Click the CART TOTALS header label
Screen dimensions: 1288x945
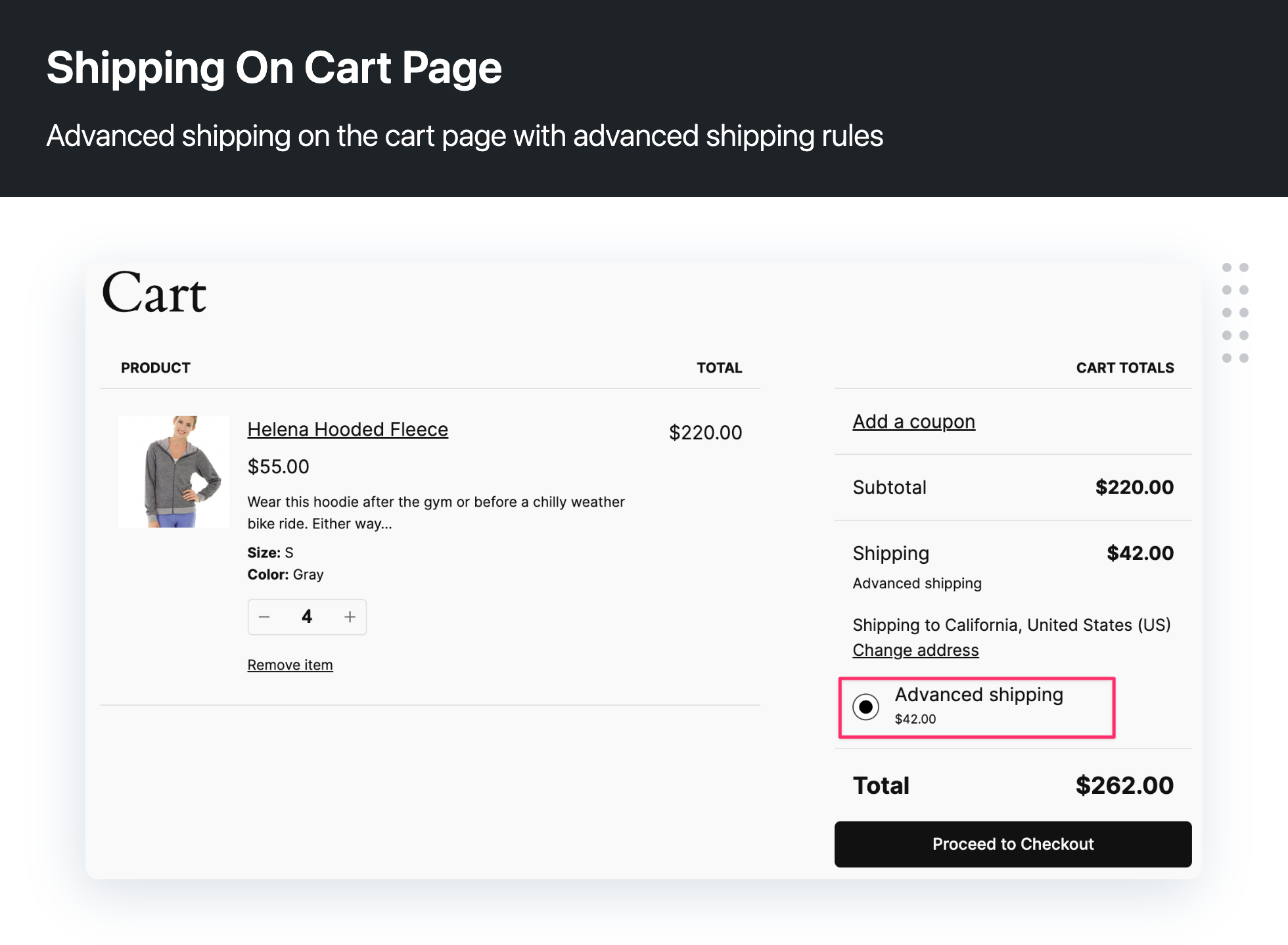(x=1124, y=367)
